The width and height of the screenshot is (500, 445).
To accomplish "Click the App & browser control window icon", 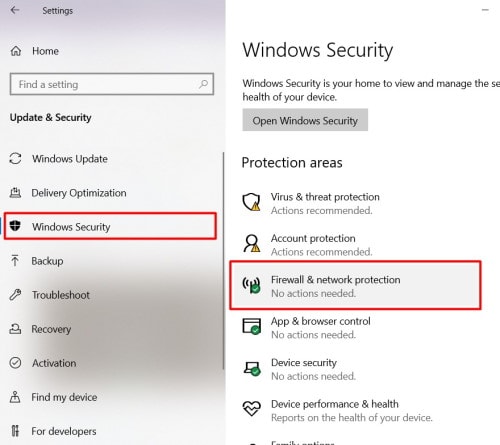I will (x=251, y=326).
